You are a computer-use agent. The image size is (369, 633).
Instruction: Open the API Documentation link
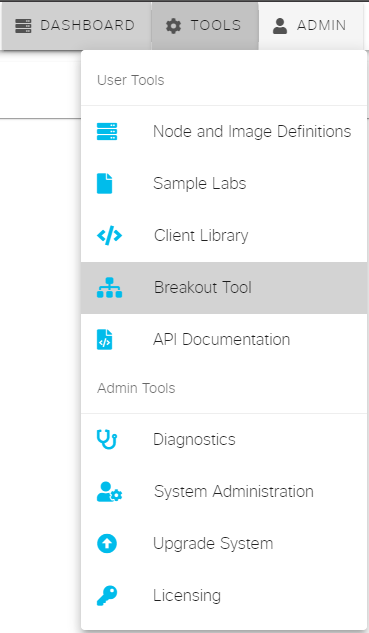tap(224, 340)
